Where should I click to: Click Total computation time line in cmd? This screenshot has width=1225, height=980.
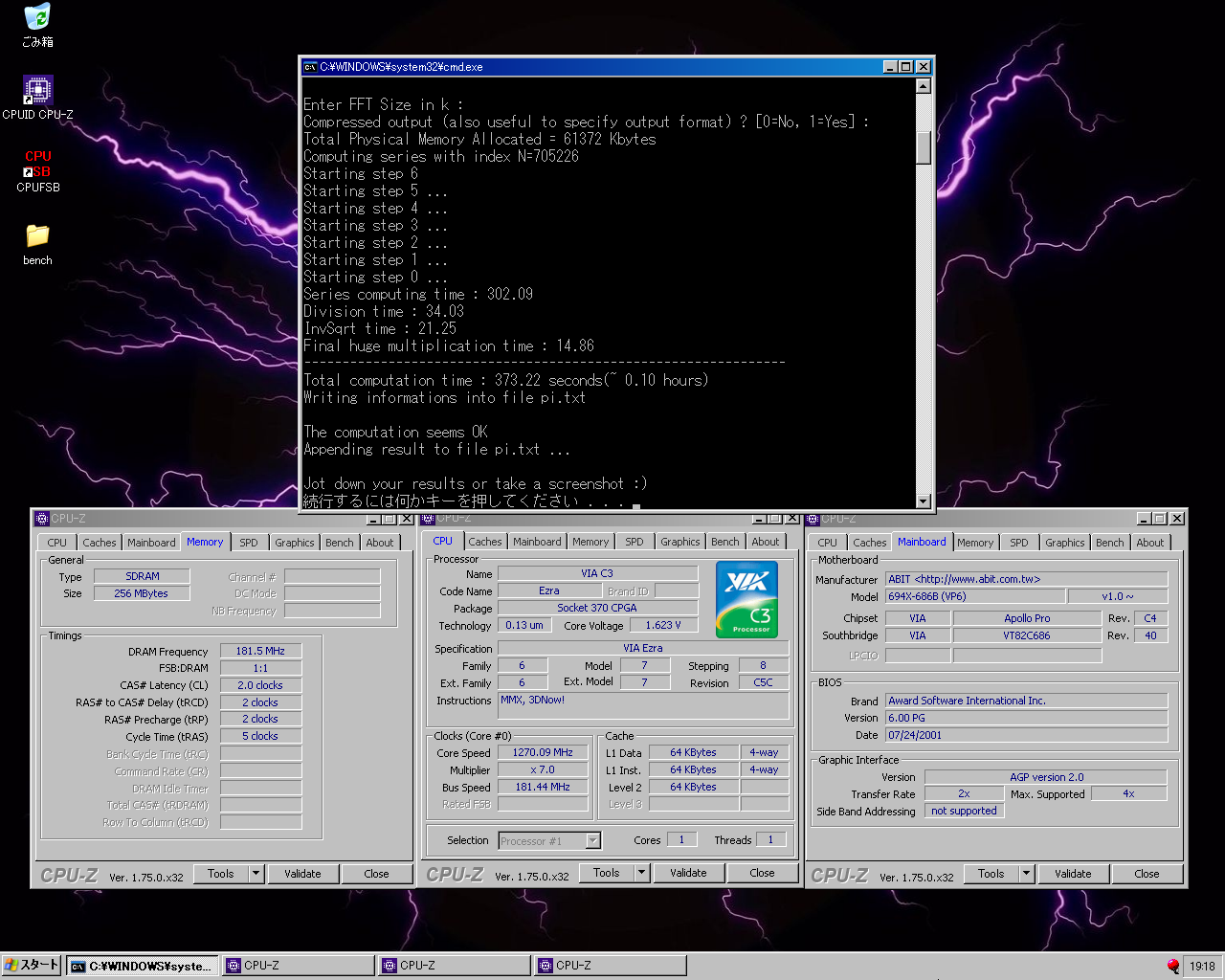(x=506, y=380)
